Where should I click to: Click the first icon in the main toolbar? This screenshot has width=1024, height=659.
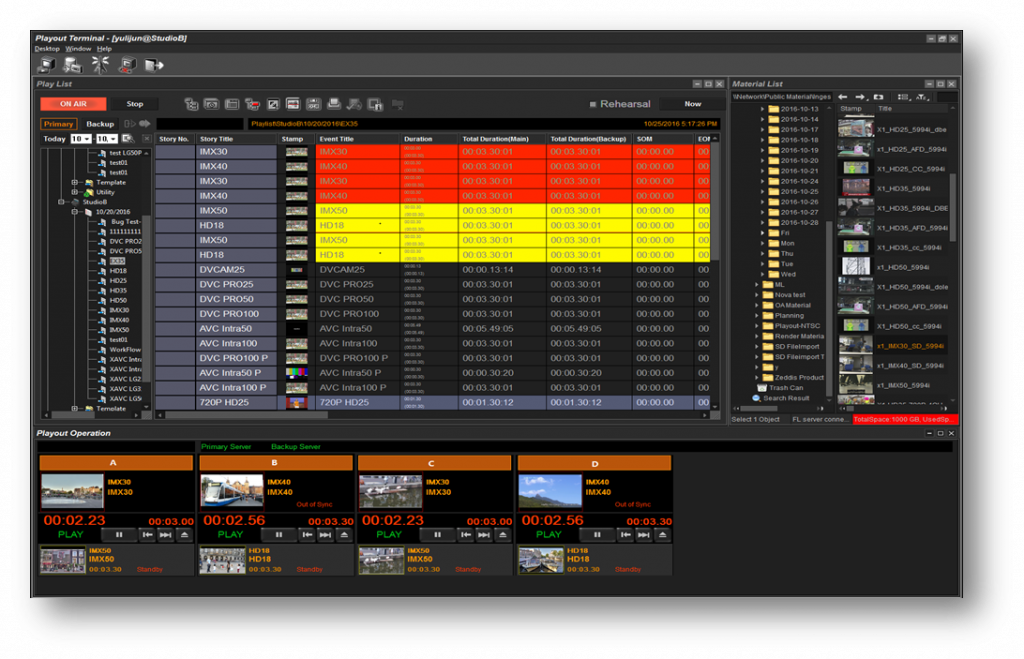[46, 65]
